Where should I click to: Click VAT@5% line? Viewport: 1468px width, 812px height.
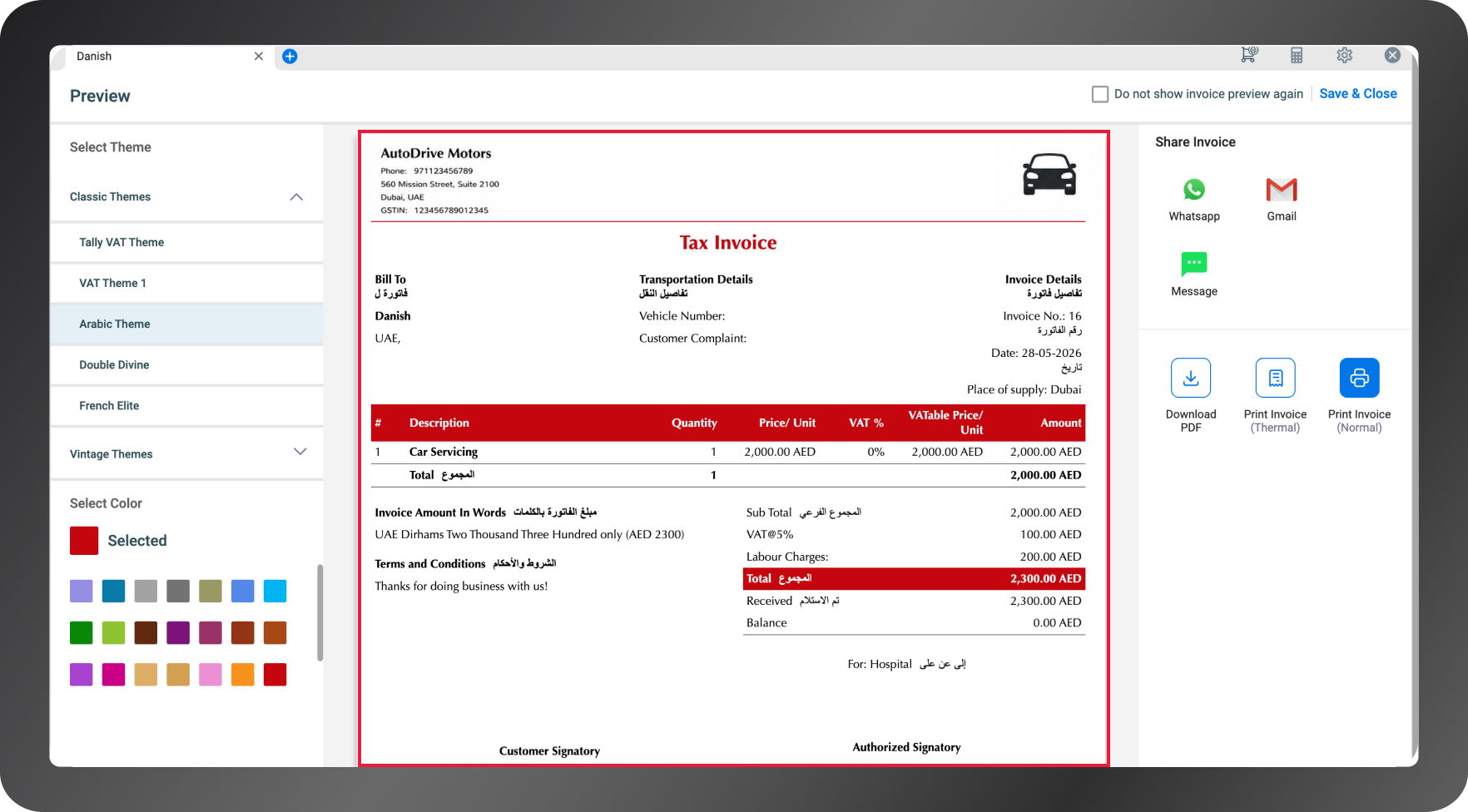coord(914,534)
